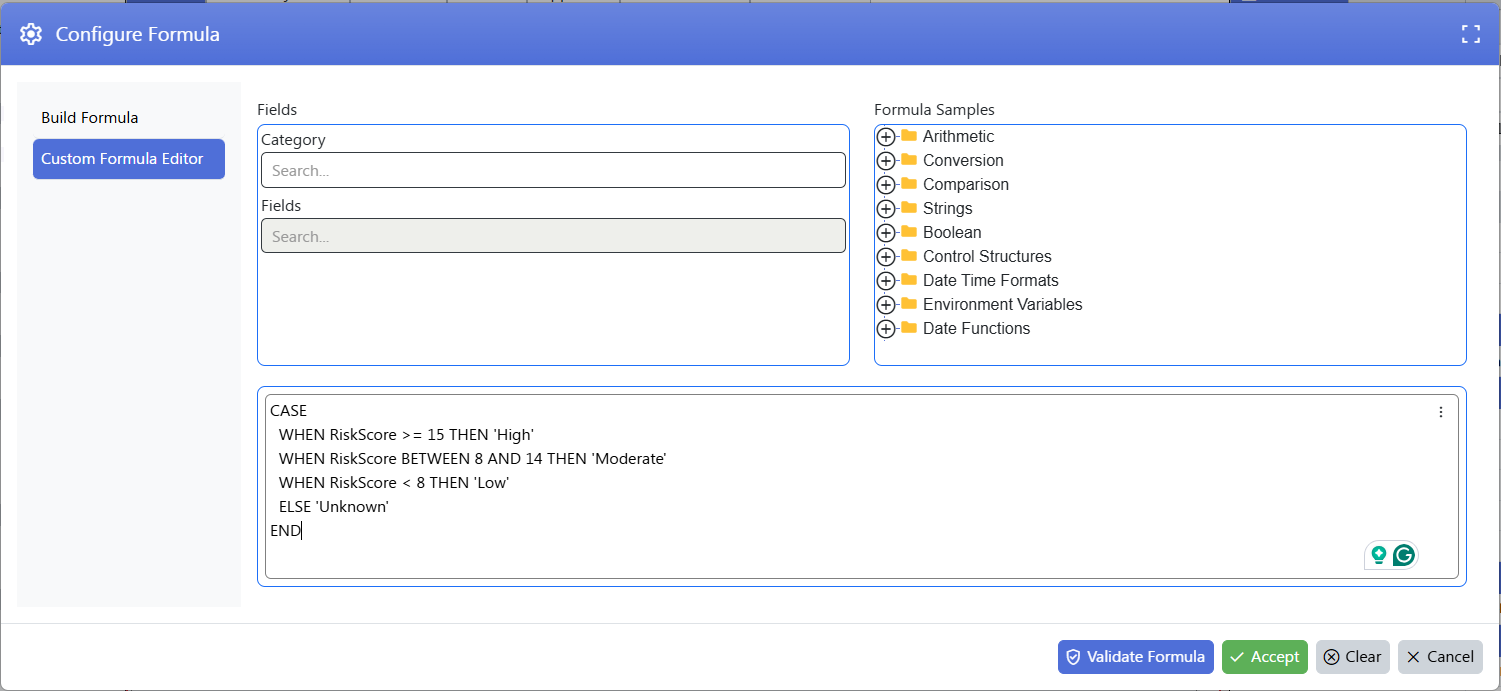Click the Configure Formula title text
Viewport: 1501px width, 691px height.
(137, 34)
